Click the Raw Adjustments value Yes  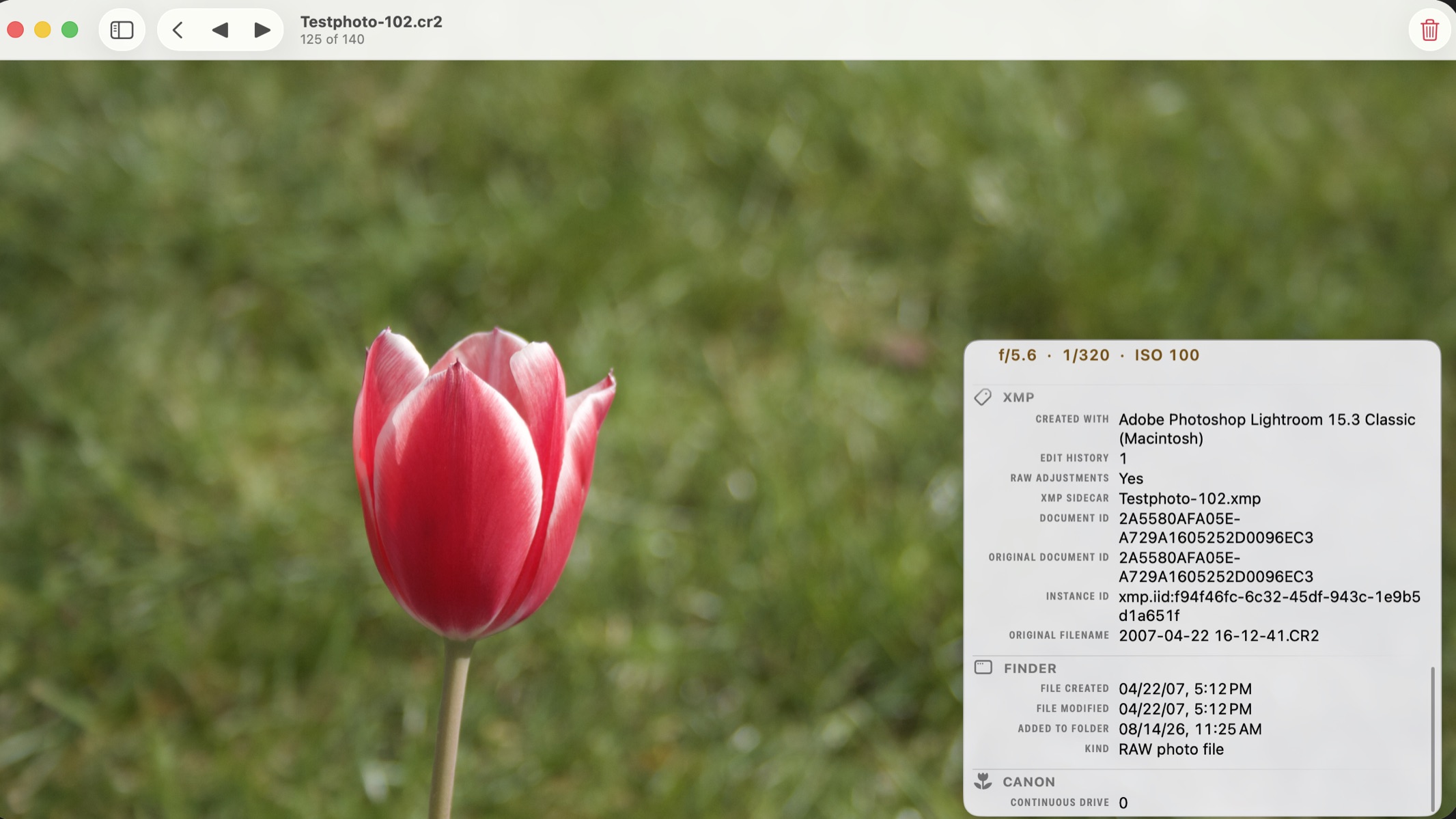click(x=1131, y=478)
